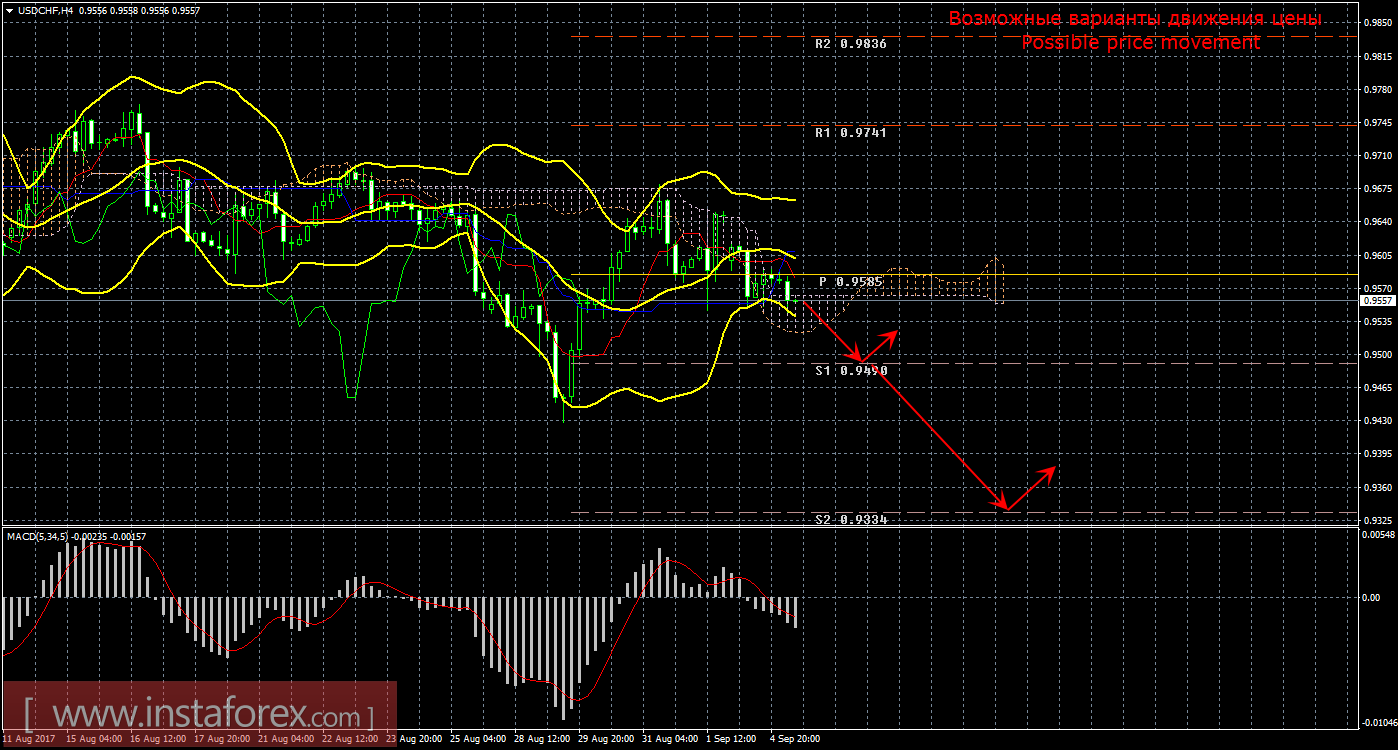Click the R2 0.9836 resistance label
The height and width of the screenshot is (750, 1398).
(851, 44)
